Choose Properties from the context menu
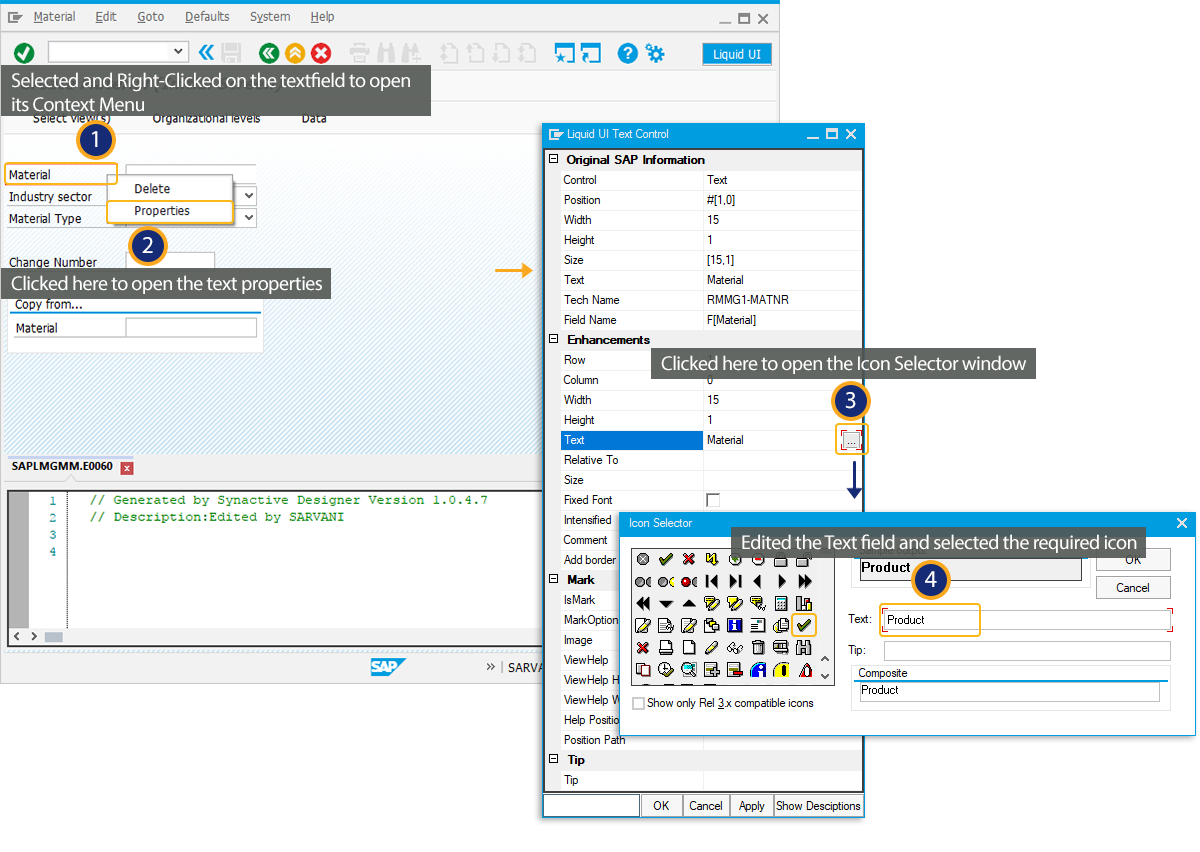Screen dimensions: 1200x852 [170, 211]
